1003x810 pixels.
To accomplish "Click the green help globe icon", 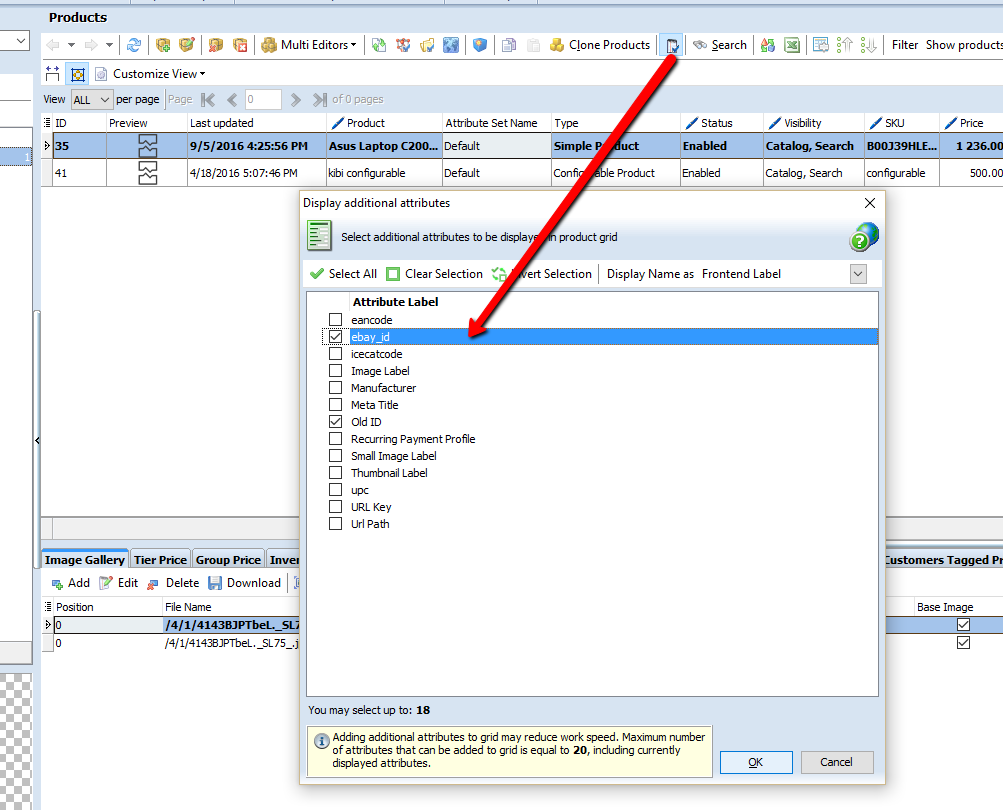I will 863,237.
